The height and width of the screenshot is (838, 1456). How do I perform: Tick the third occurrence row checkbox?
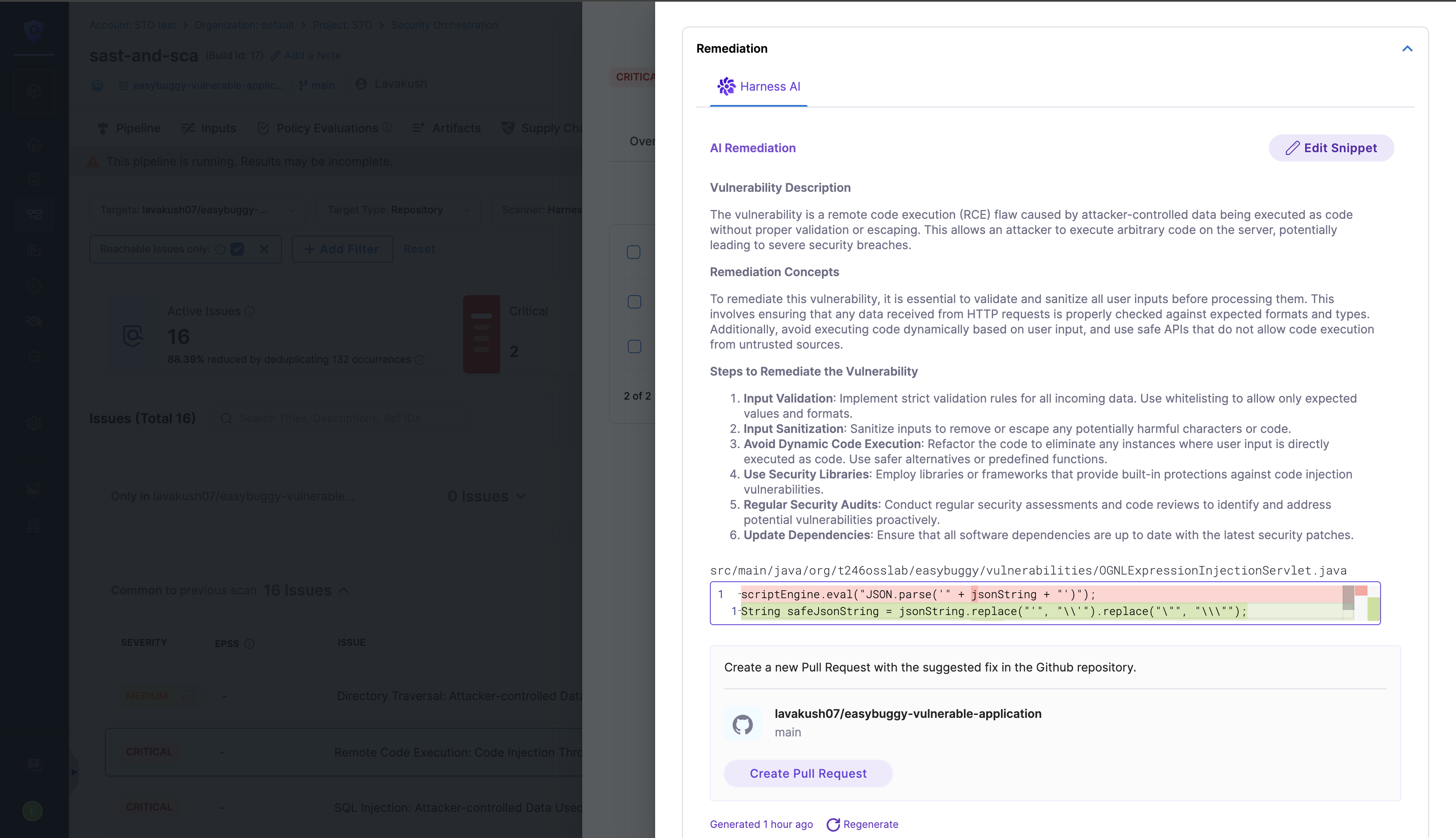(x=634, y=346)
